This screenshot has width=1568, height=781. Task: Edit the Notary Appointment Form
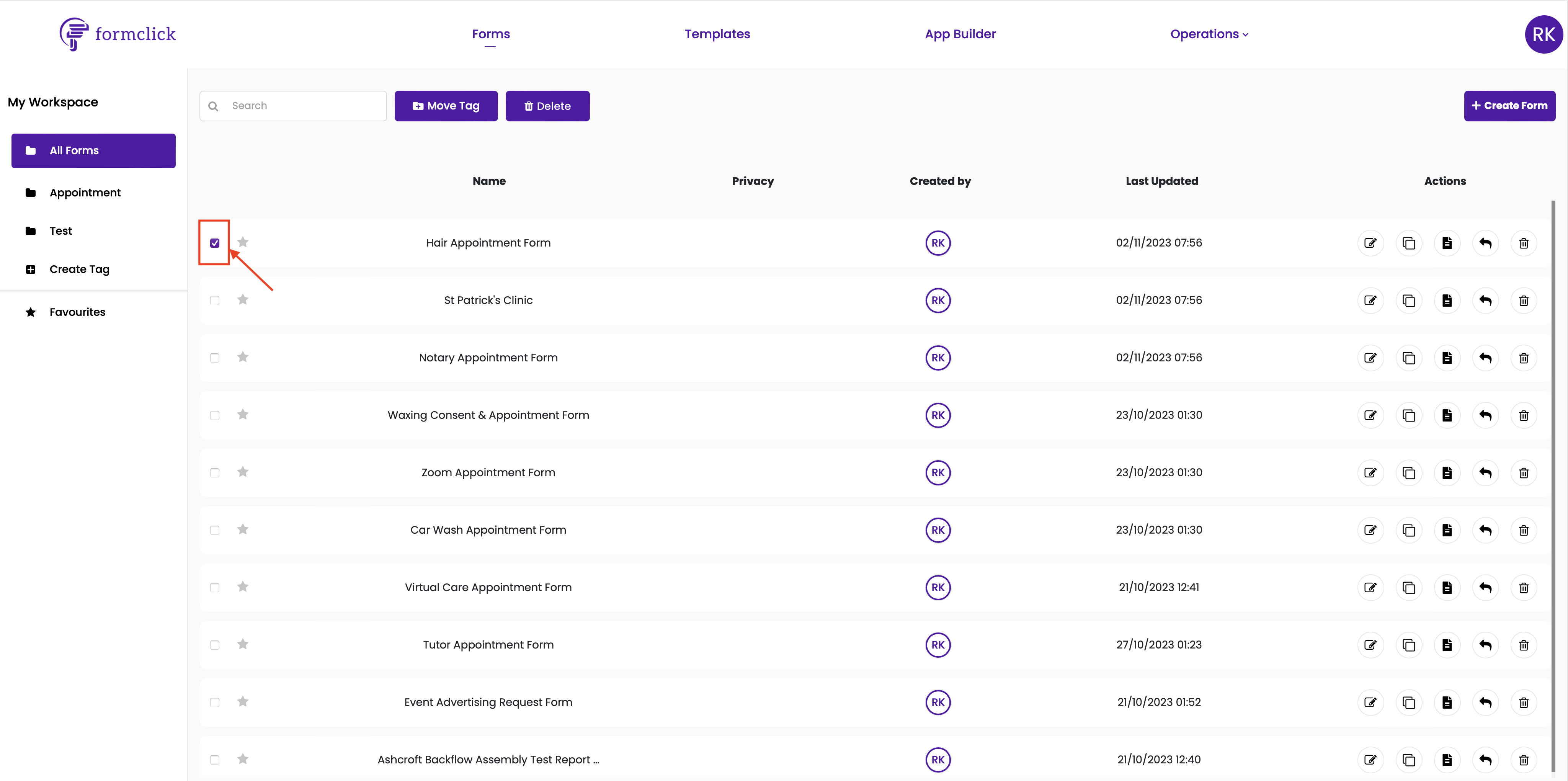click(1370, 358)
